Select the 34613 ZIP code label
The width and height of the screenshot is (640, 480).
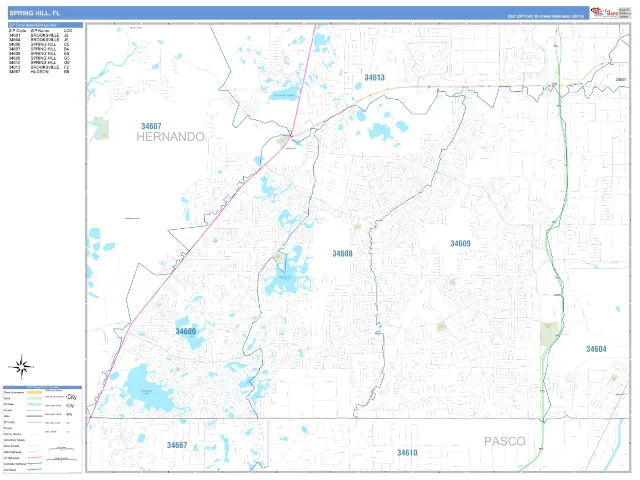[x=374, y=77]
